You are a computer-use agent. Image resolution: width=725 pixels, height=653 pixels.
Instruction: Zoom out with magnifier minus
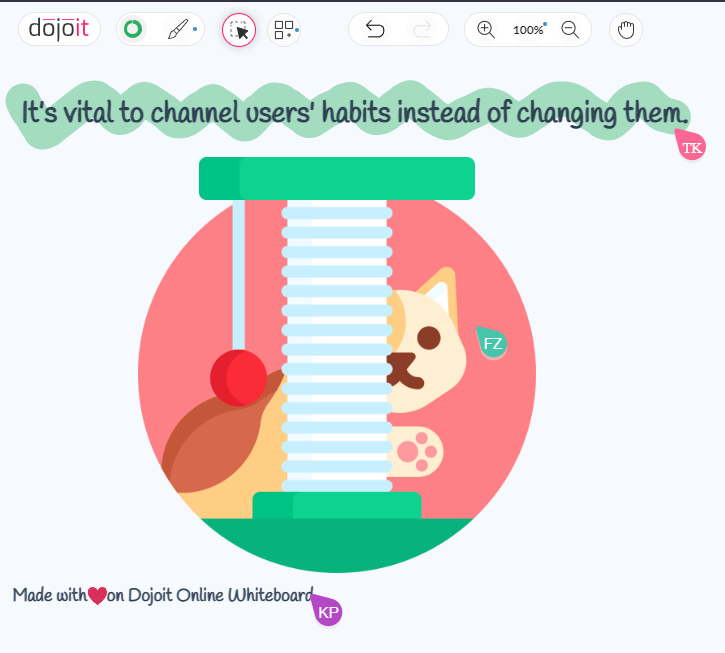click(570, 30)
